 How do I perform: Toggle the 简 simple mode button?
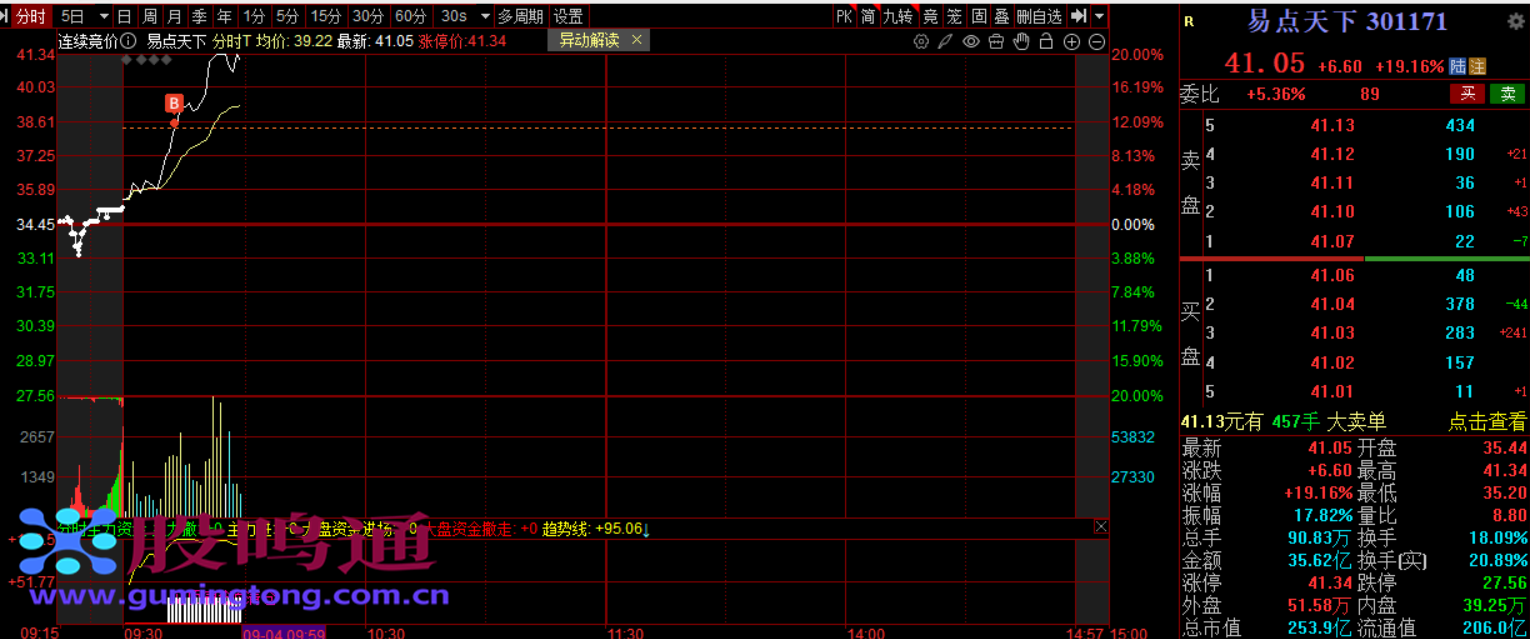pos(868,16)
